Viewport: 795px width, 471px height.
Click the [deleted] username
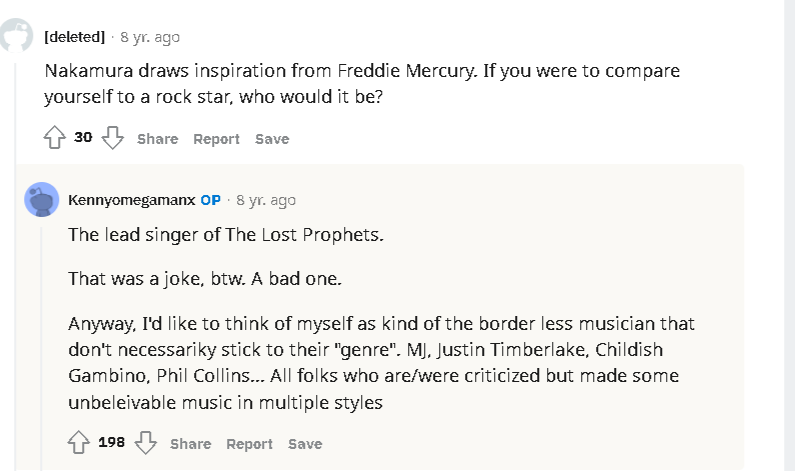pyautogui.click(x=74, y=37)
